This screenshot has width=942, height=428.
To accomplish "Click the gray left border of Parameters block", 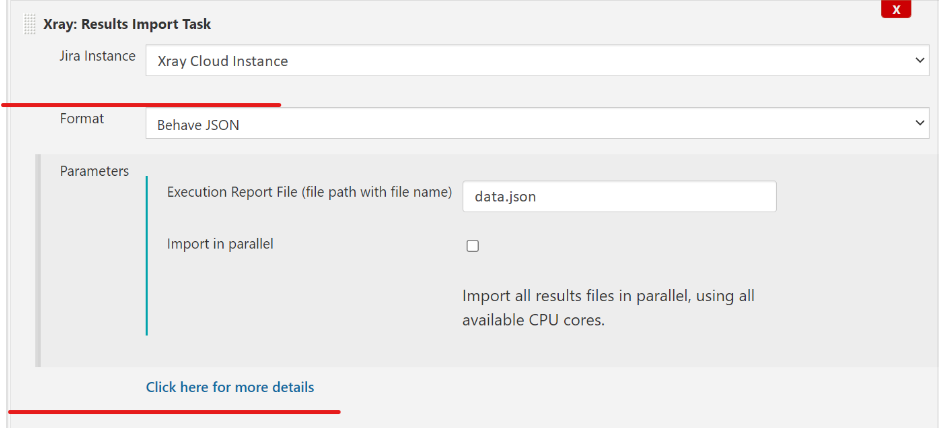I will click(x=38, y=260).
